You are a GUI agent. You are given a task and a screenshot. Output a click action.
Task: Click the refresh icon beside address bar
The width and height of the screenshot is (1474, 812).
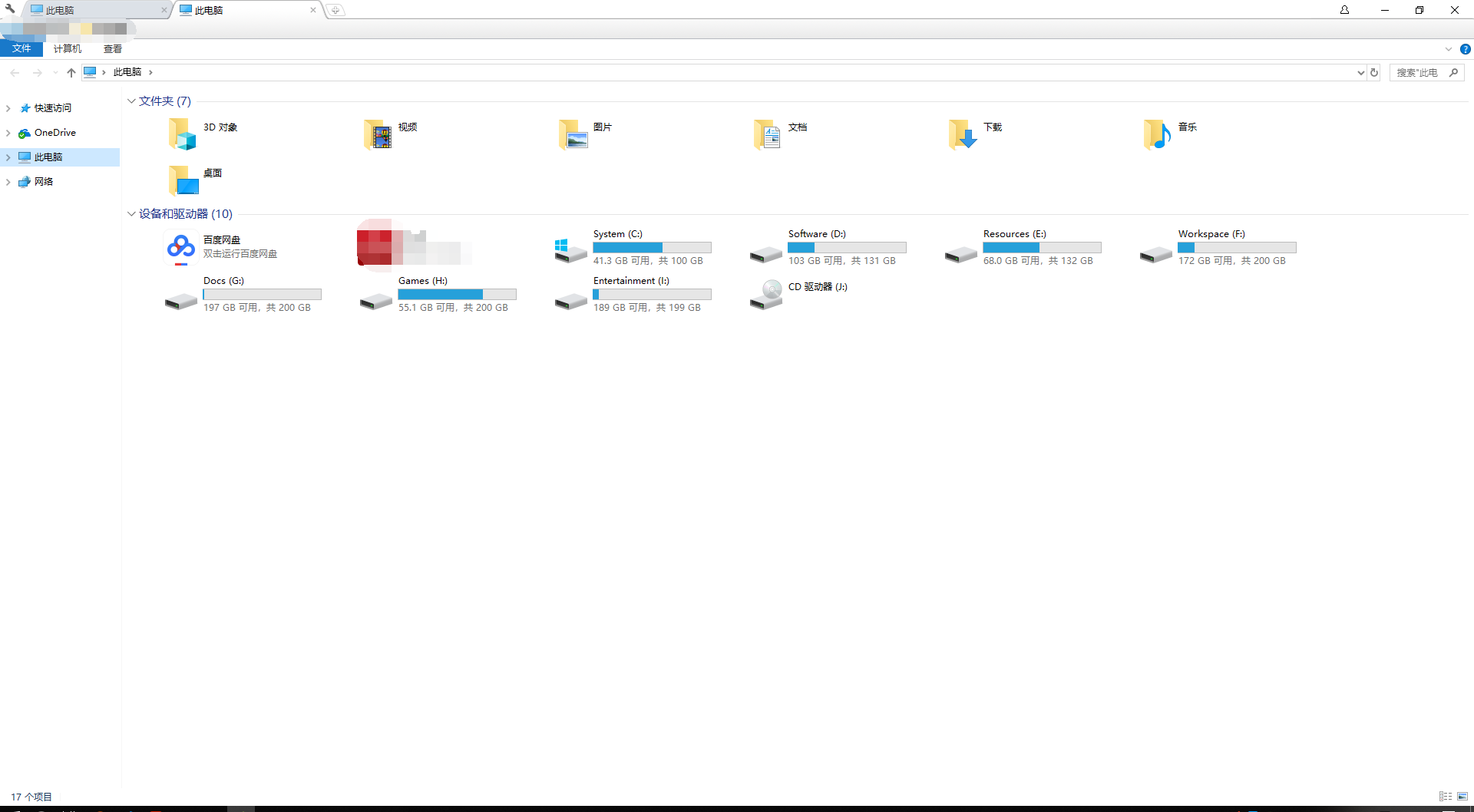click(x=1374, y=72)
